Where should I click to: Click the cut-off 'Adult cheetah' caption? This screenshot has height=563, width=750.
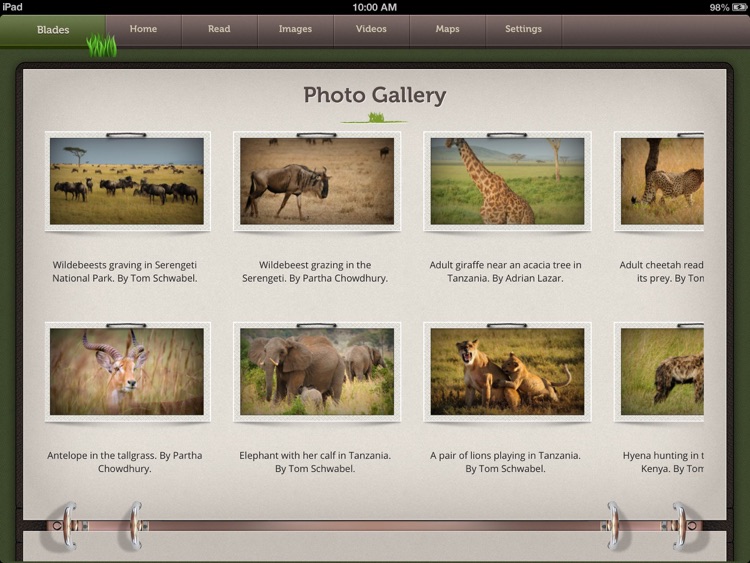pyautogui.click(x=662, y=271)
